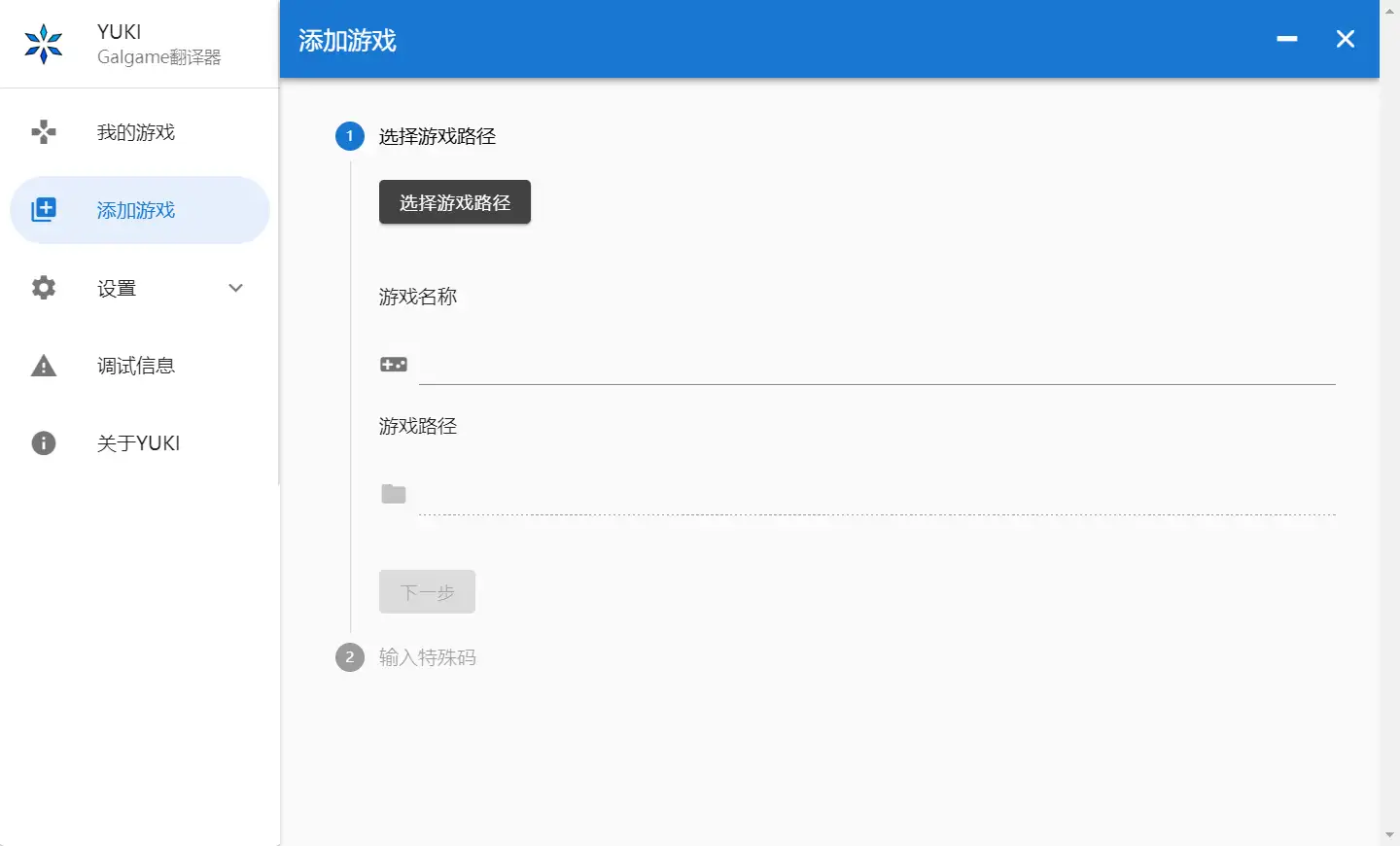Screen dimensions: 1400x846
Task: Open the 我的游戏 menu item
Action: coord(136,132)
